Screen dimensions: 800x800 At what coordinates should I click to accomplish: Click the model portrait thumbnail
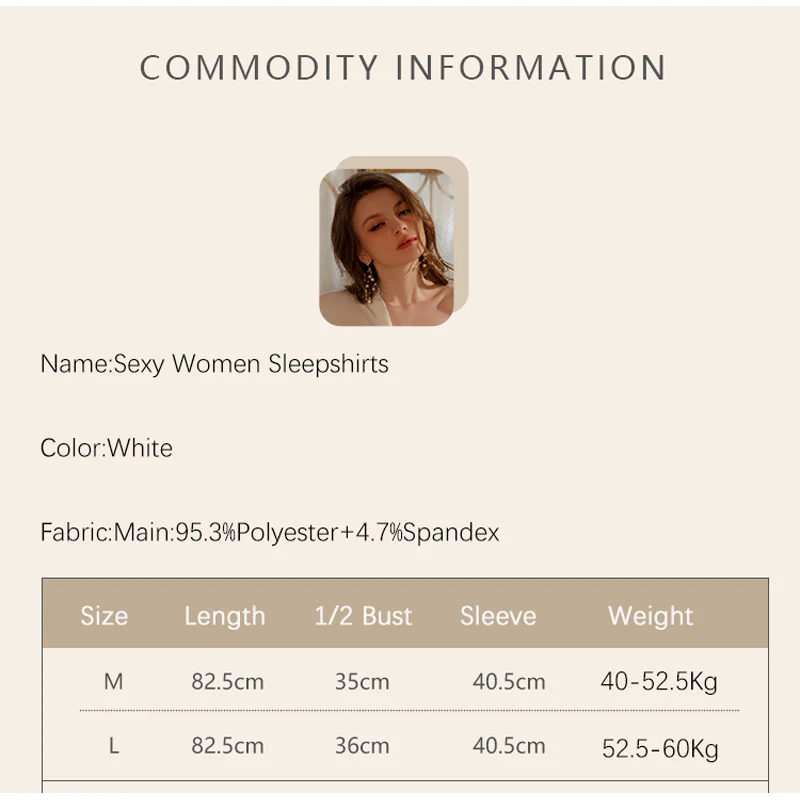[387, 246]
